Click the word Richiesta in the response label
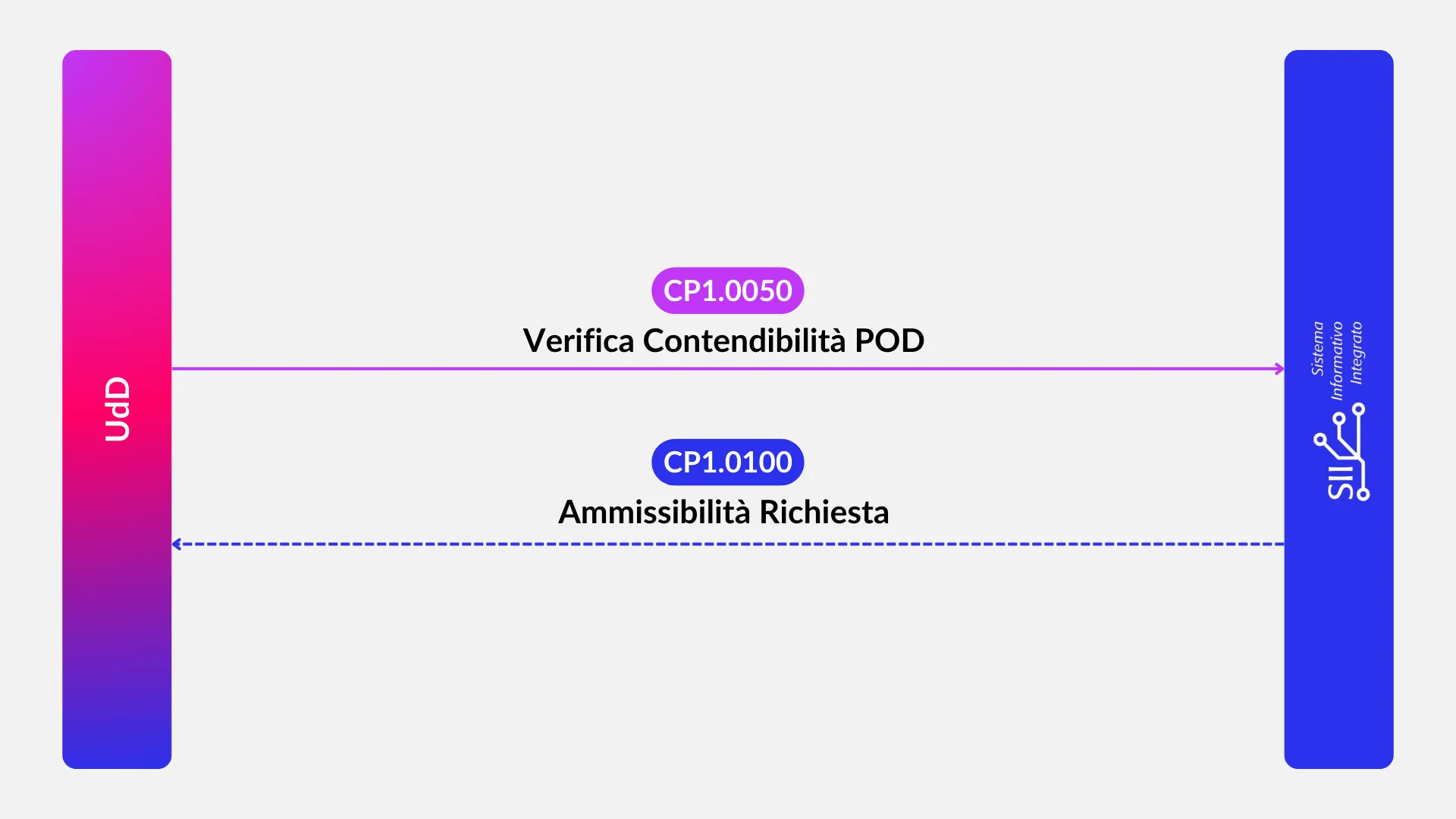This screenshot has height=819, width=1456. [x=824, y=512]
